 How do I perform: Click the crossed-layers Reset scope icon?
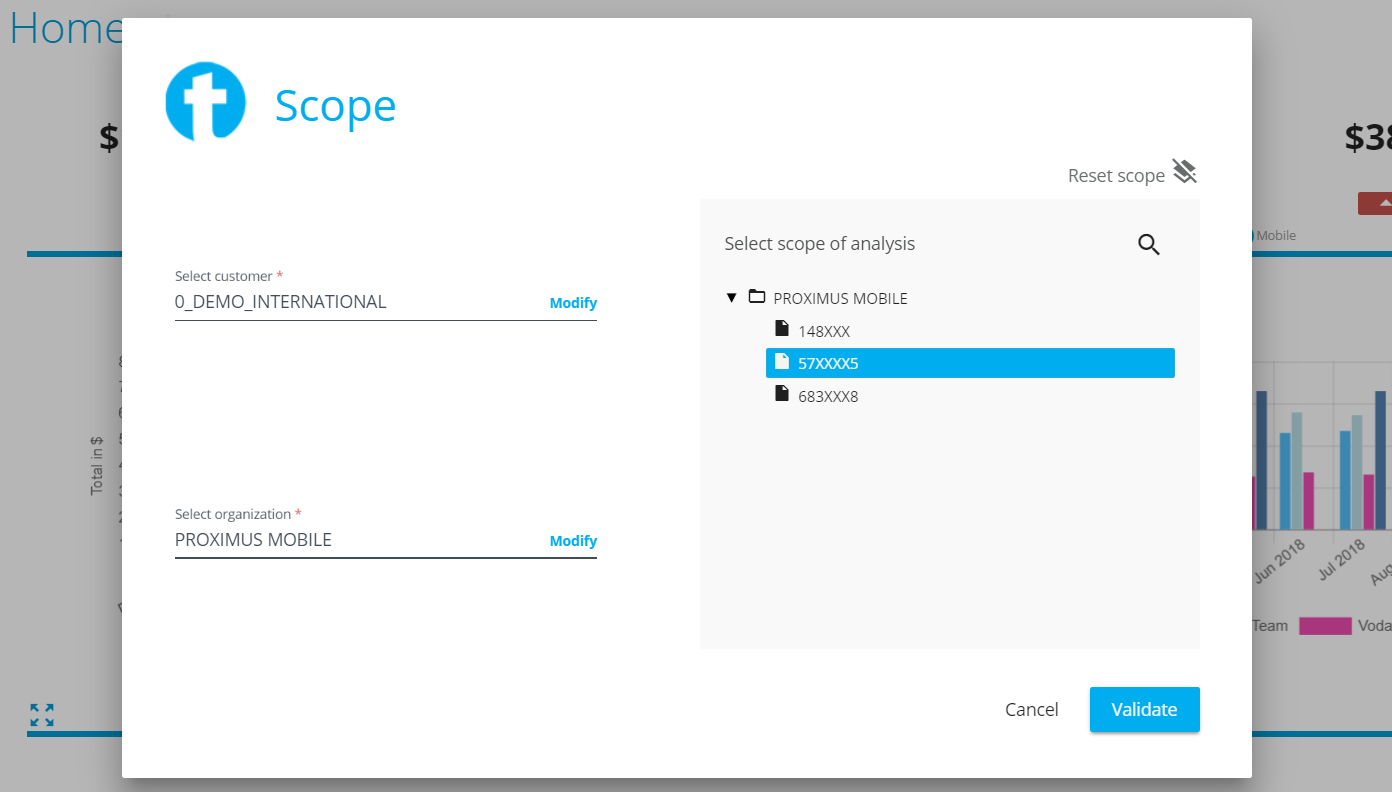1184,172
